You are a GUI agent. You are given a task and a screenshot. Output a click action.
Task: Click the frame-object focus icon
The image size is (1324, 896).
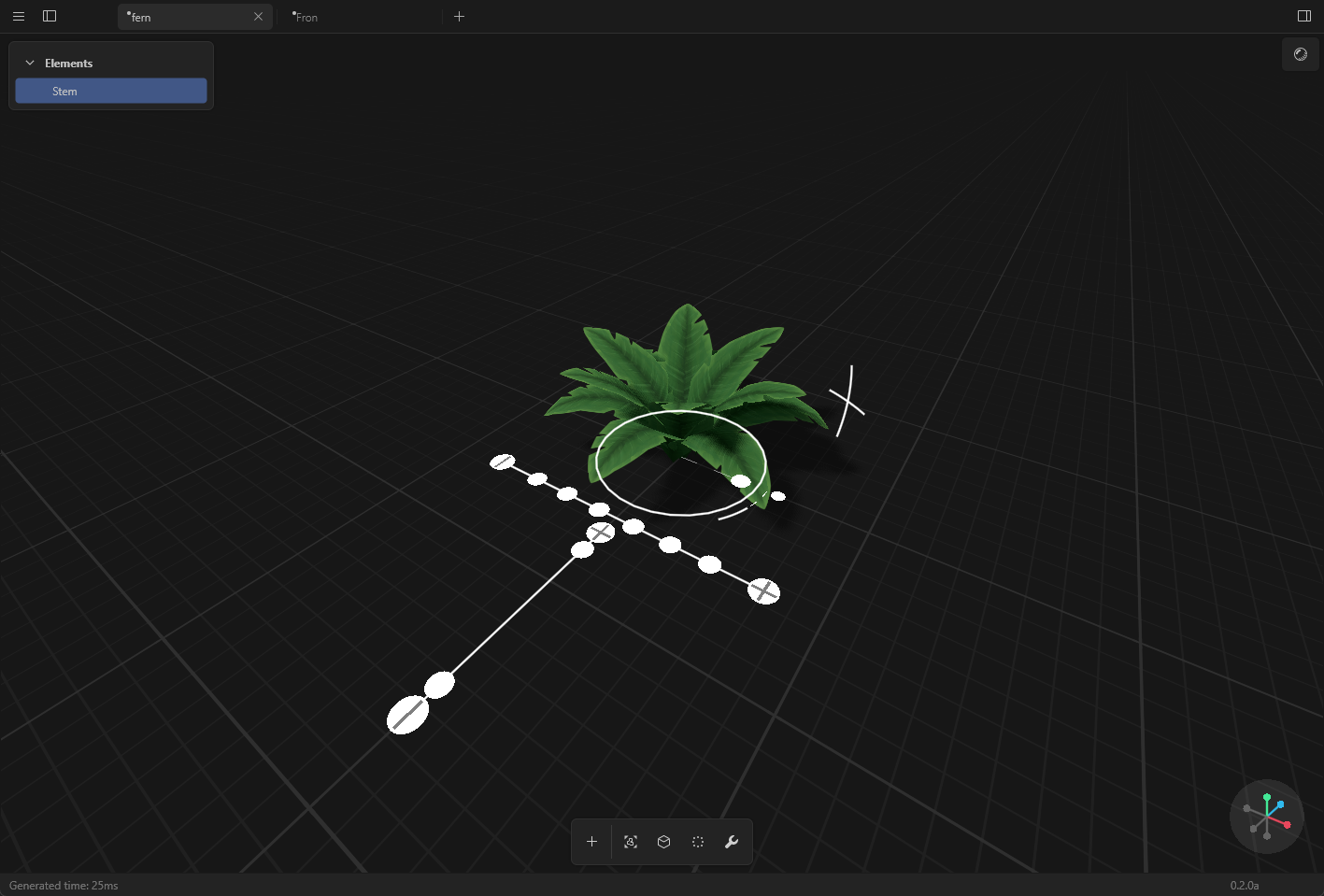[x=631, y=842]
